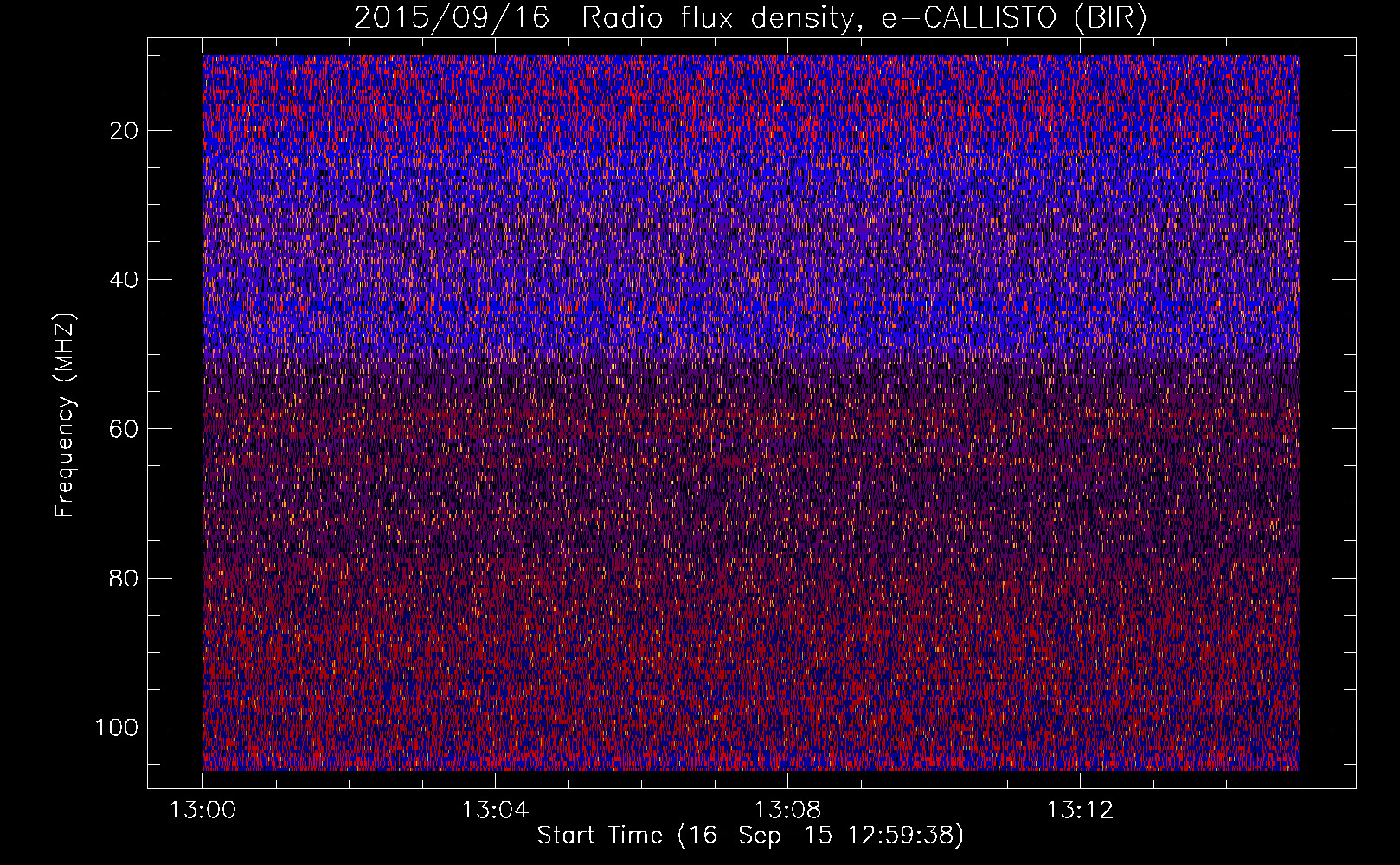This screenshot has width=1400, height=865.
Task: Click the '20' frequency tick label
Action: (x=124, y=131)
